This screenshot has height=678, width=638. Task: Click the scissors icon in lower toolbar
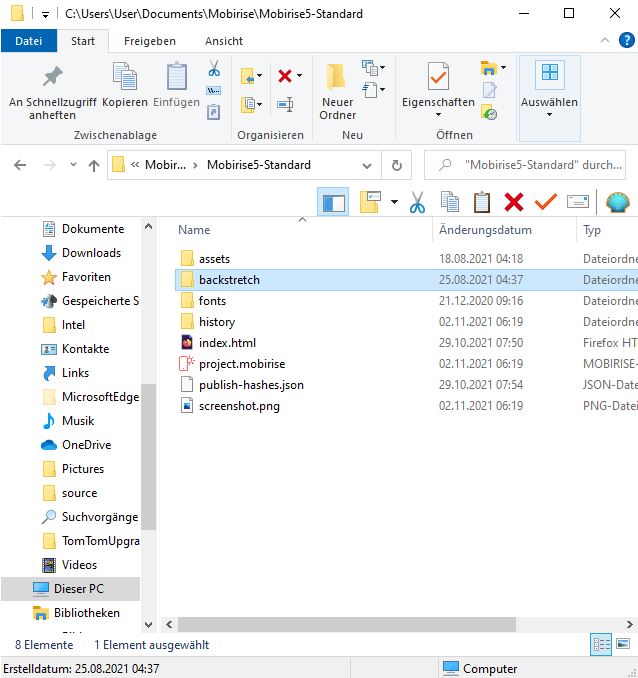pyautogui.click(x=417, y=202)
